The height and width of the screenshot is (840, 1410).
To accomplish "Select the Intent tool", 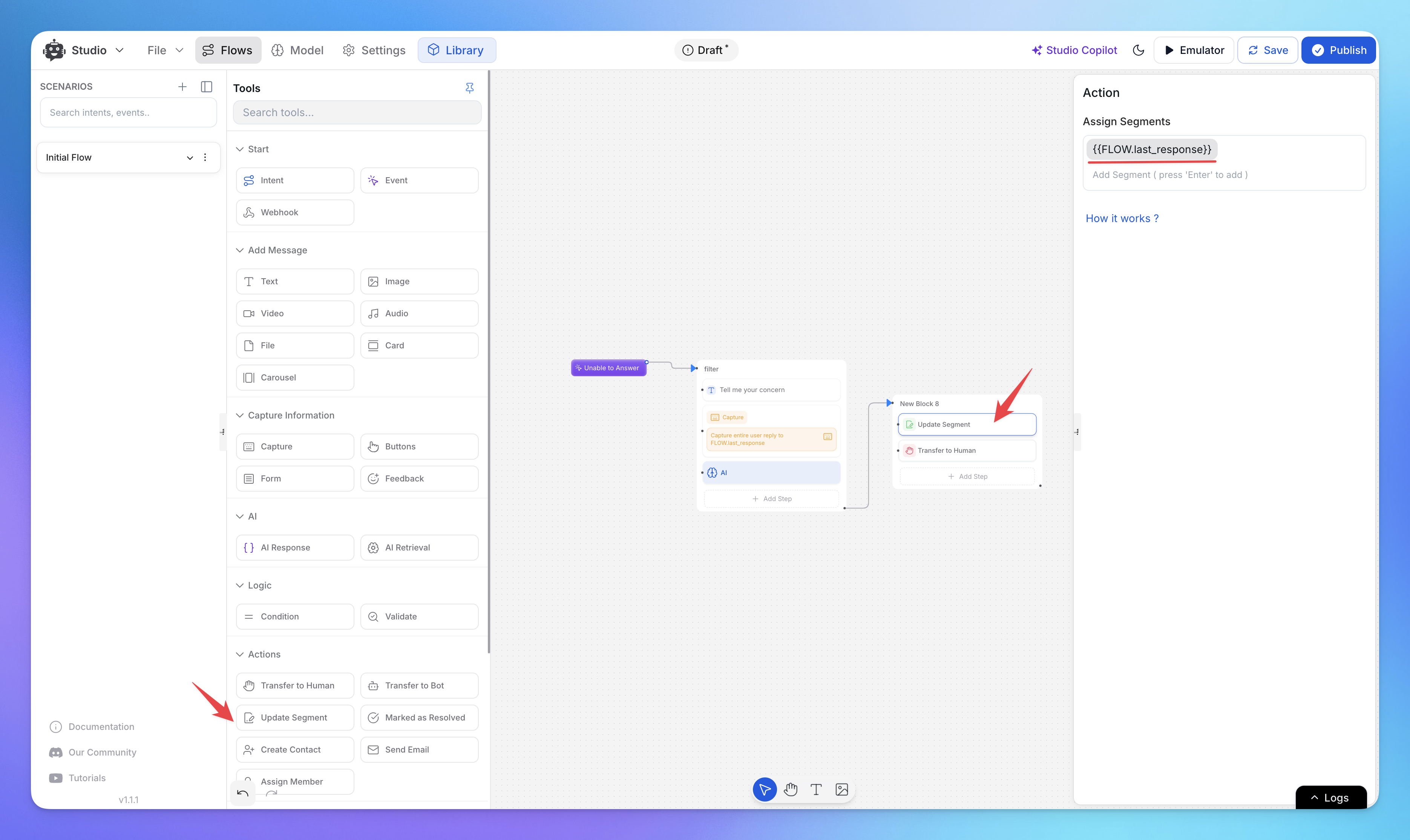I will click(x=295, y=180).
